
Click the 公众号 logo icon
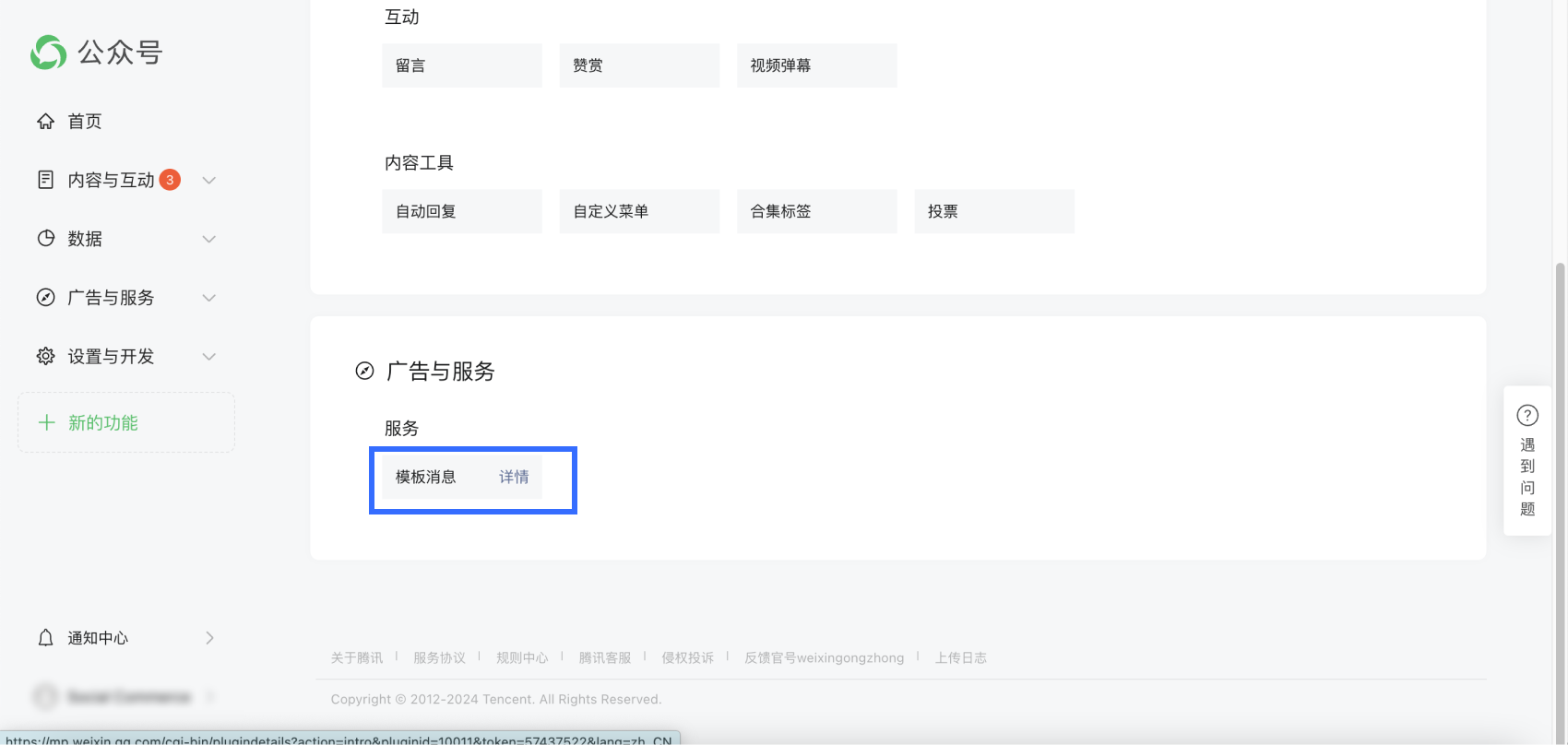[48, 53]
